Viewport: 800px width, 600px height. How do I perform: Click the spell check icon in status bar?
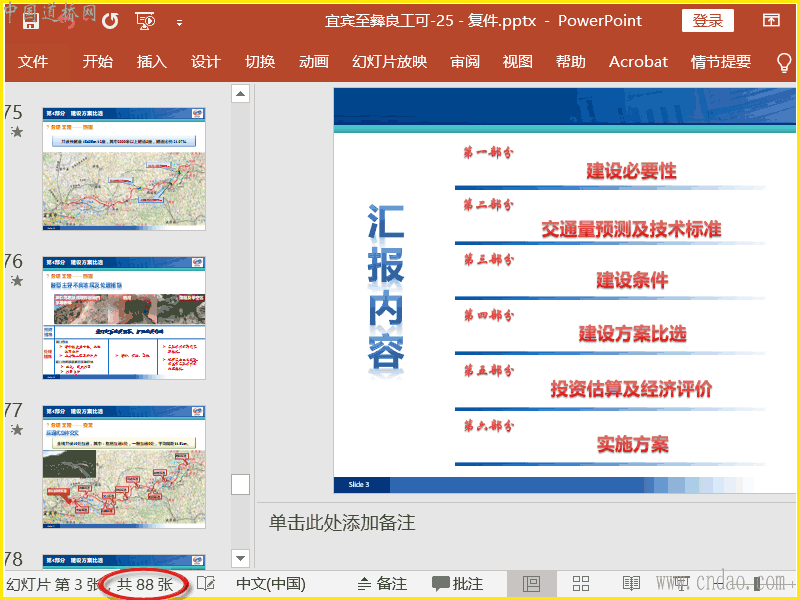206,584
